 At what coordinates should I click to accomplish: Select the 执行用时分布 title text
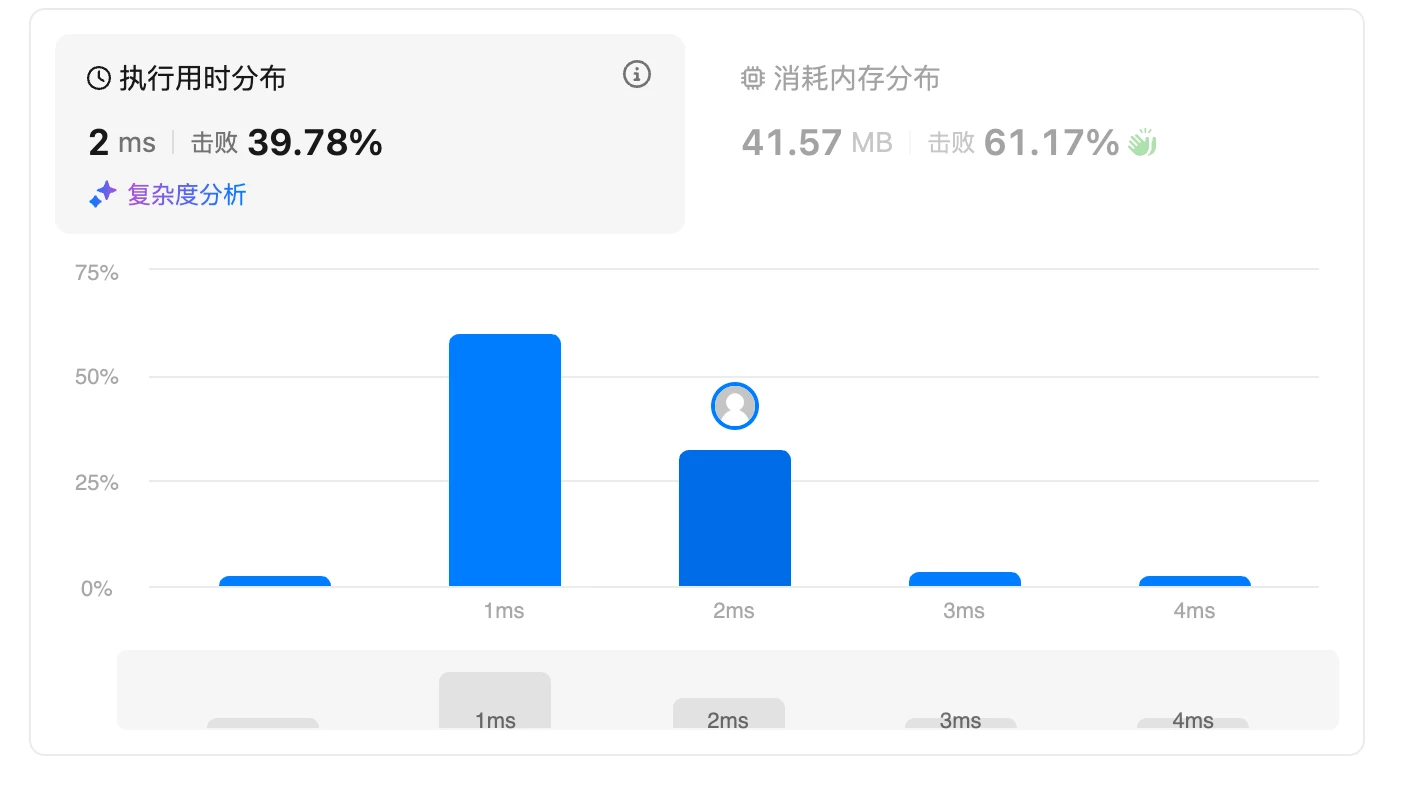click(x=203, y=79)
